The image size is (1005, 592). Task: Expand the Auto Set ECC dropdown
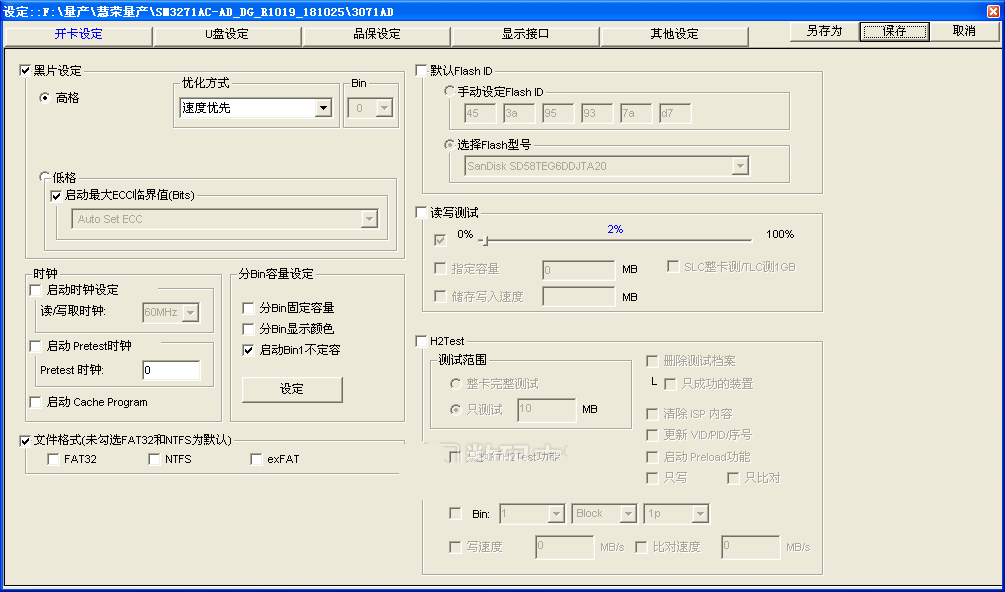pyautogui.click(x=368, y=219)
